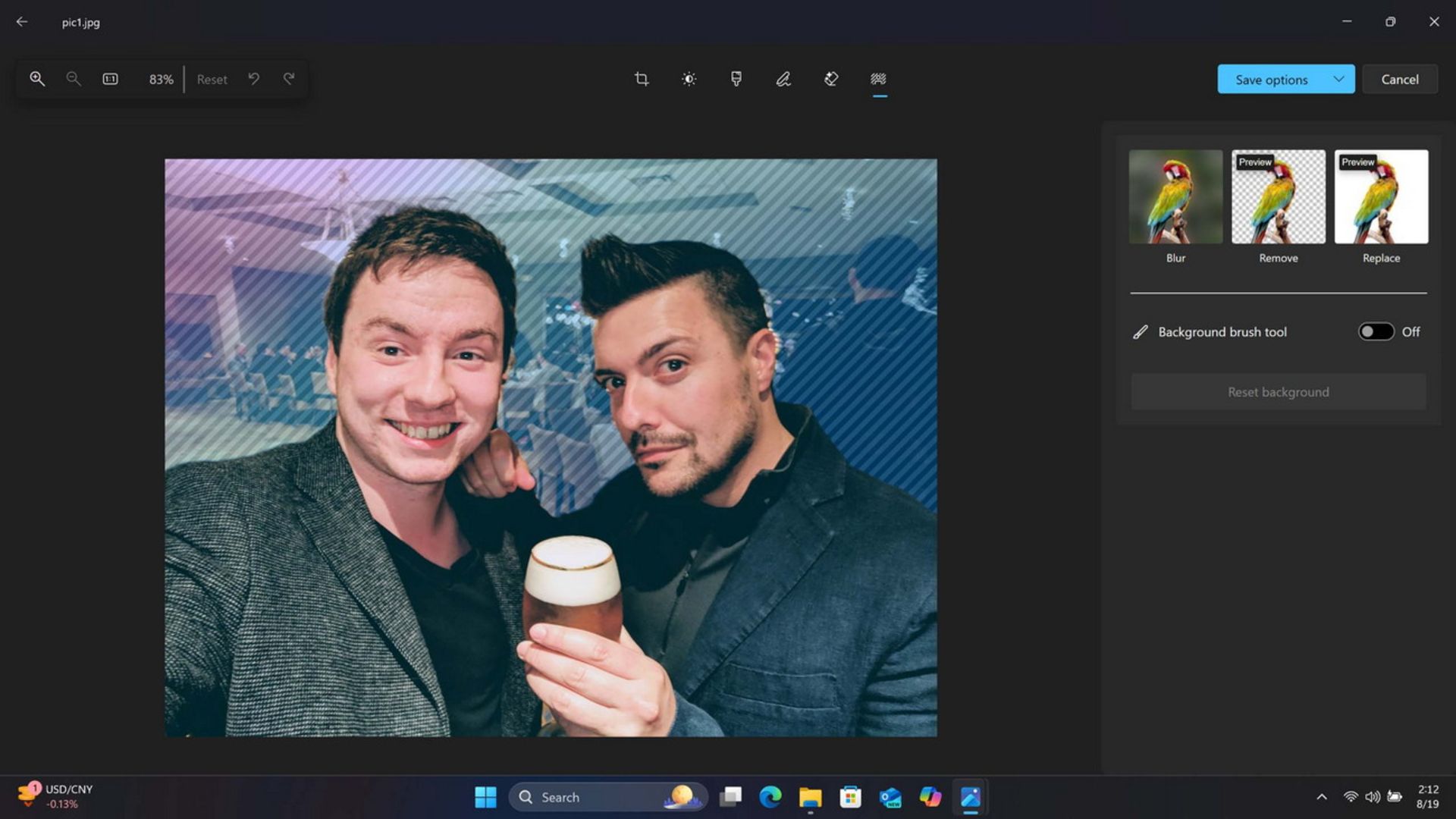This screenshot has height=819, width=1456.
Task: Redo last undone edit action
Action: [289, 79]
